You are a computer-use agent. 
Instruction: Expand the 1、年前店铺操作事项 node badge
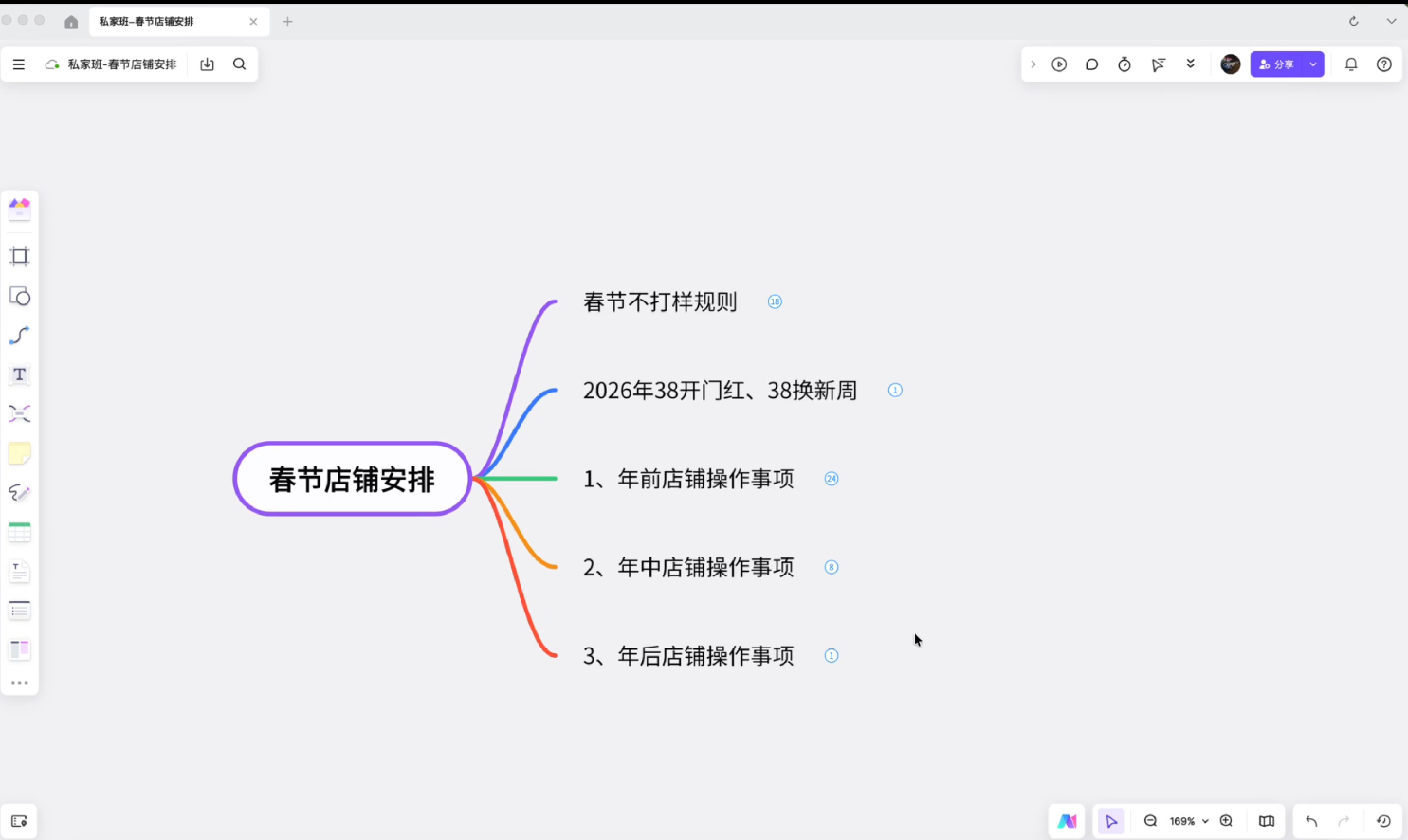[832, 479]
